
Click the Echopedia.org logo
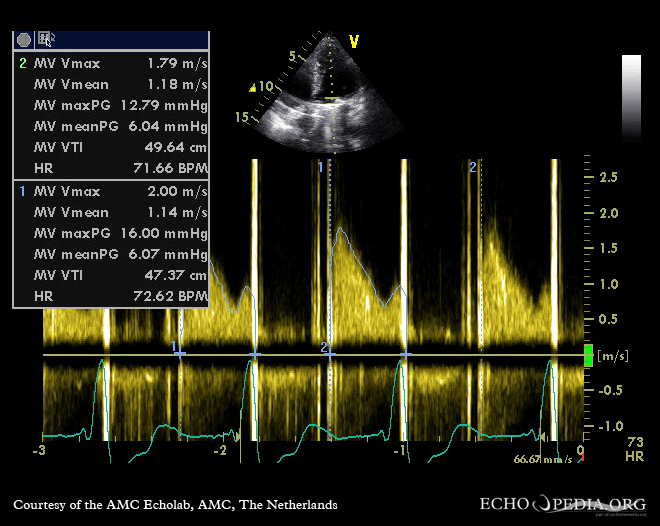point(563,504)
